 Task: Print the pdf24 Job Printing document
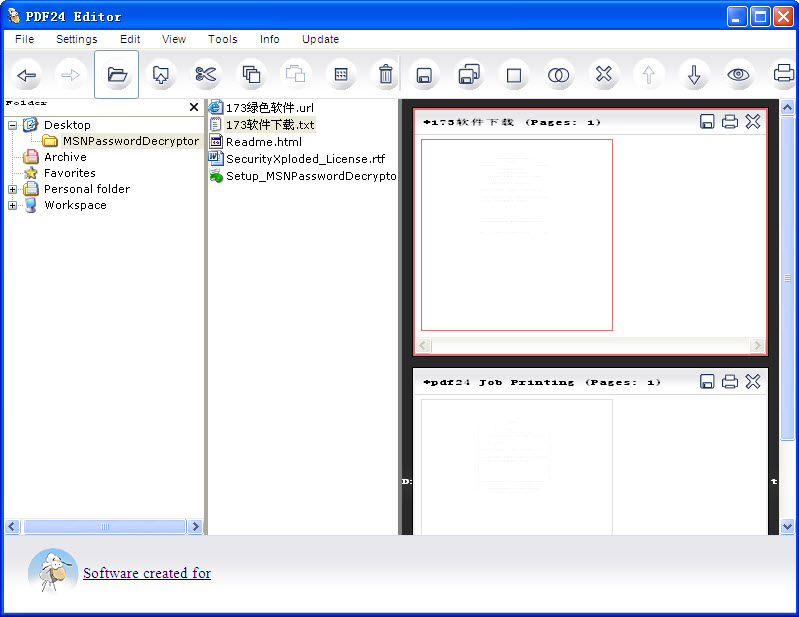point(730,382)
